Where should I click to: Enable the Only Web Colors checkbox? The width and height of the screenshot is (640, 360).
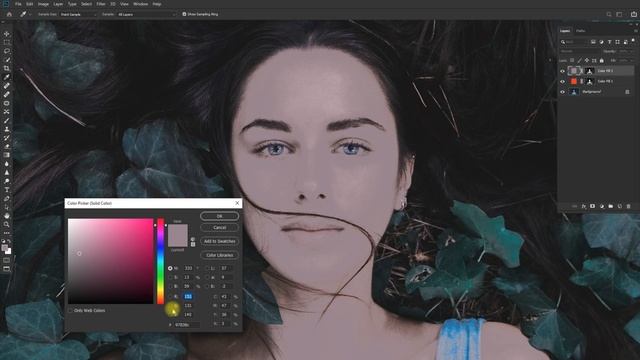pyautogui.click(x=70, y=311)
